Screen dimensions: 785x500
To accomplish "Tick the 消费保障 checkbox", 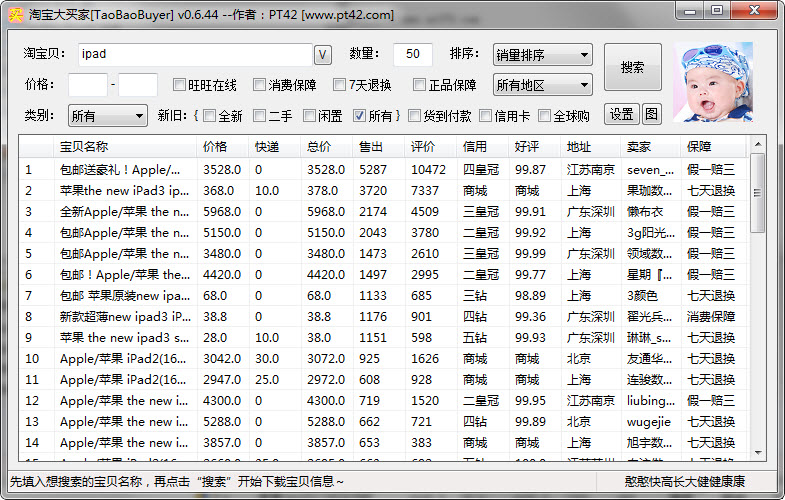I will 260,85.
